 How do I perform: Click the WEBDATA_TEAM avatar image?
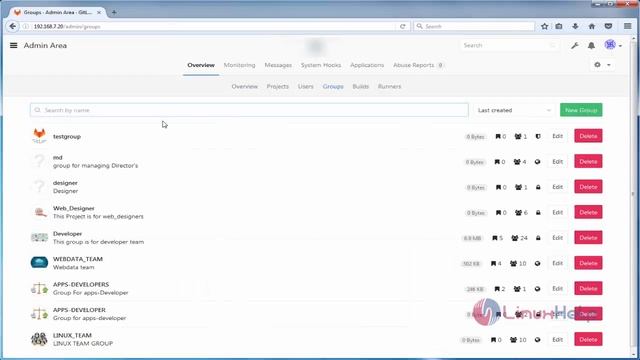click(39, 262)
